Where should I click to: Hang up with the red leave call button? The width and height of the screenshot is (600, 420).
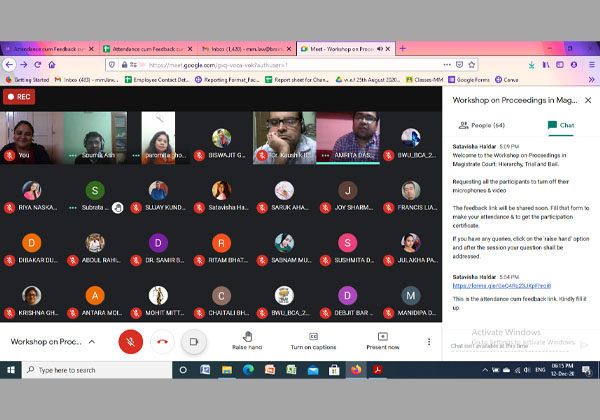pyautogui.click(x=161, y=341)
